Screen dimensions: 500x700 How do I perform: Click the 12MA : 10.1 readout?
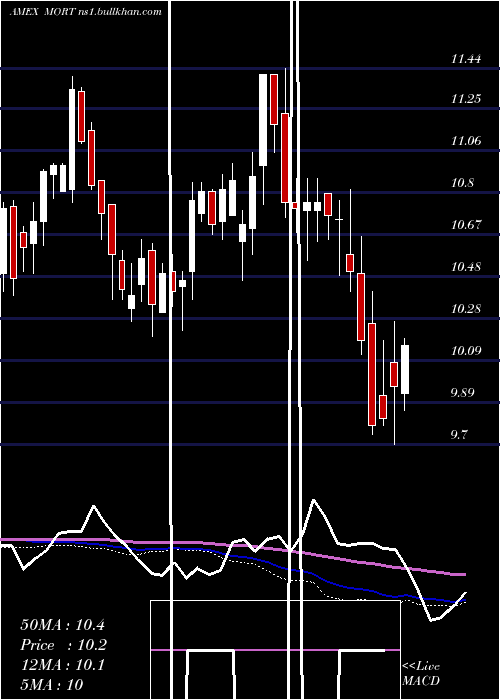62,665
